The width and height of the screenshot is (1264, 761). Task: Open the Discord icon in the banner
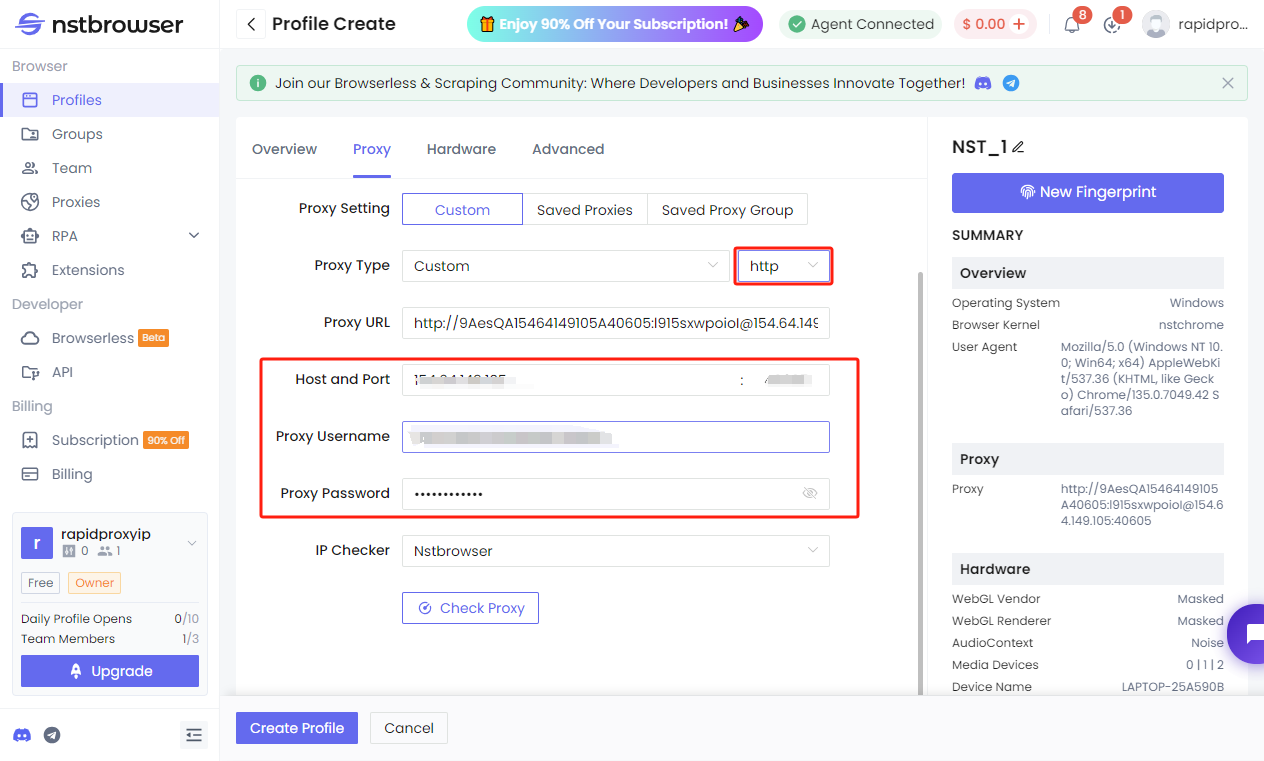[983, 84]
